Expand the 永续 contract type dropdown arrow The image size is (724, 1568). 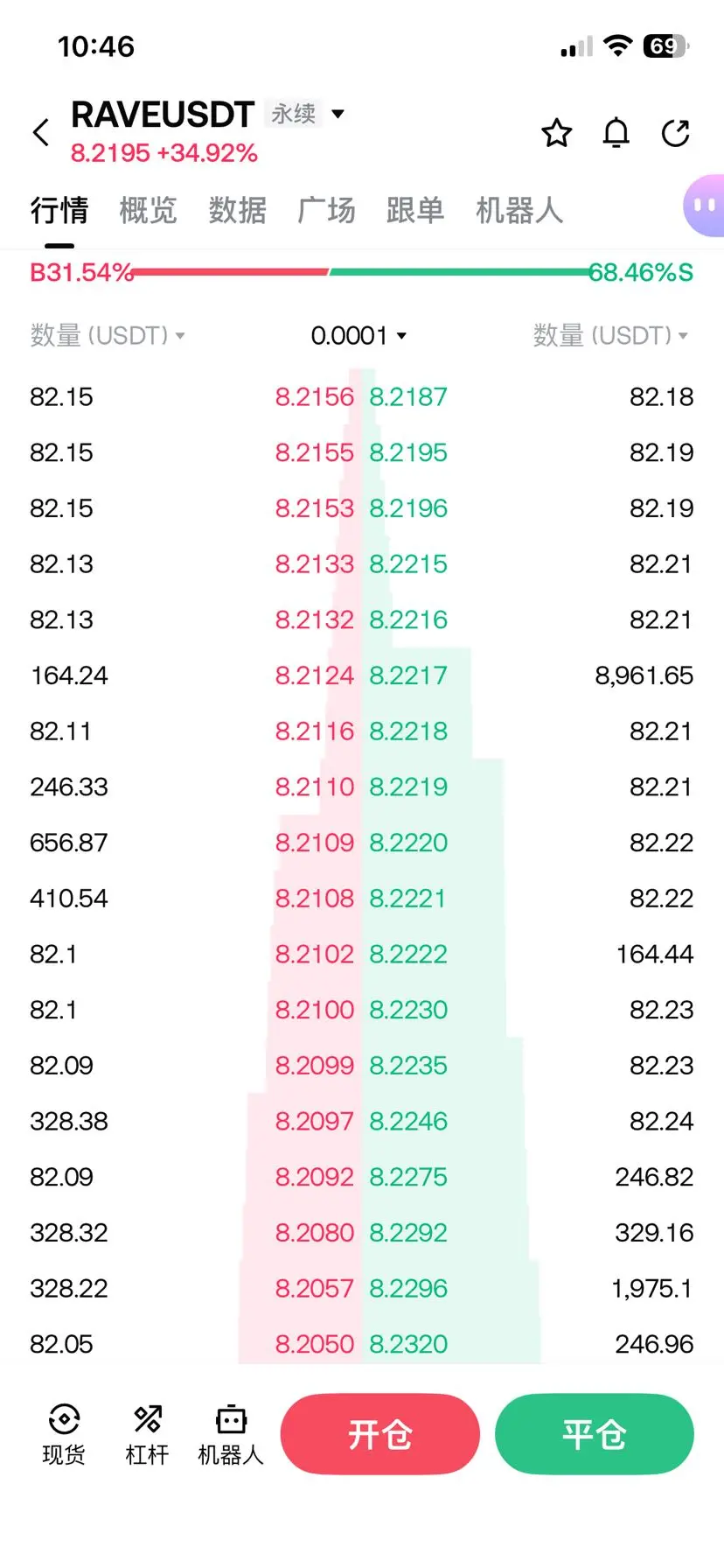point(338,114)
